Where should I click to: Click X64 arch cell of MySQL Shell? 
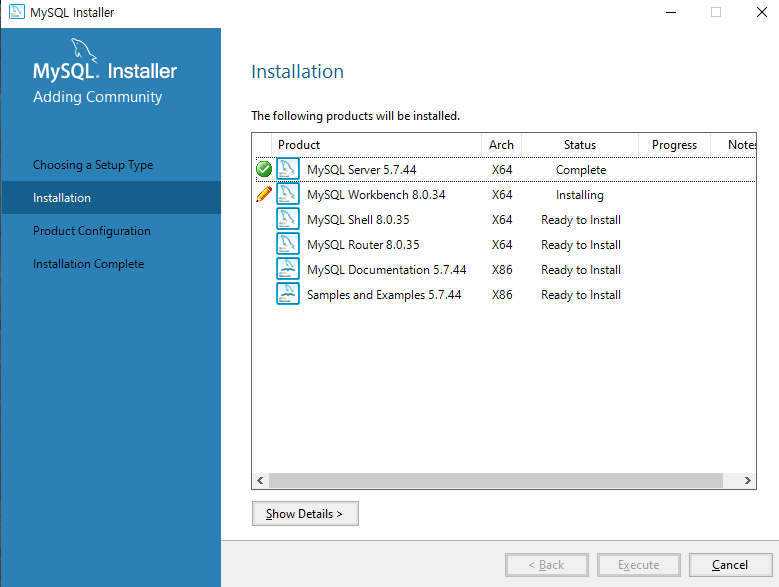(502, 220)
